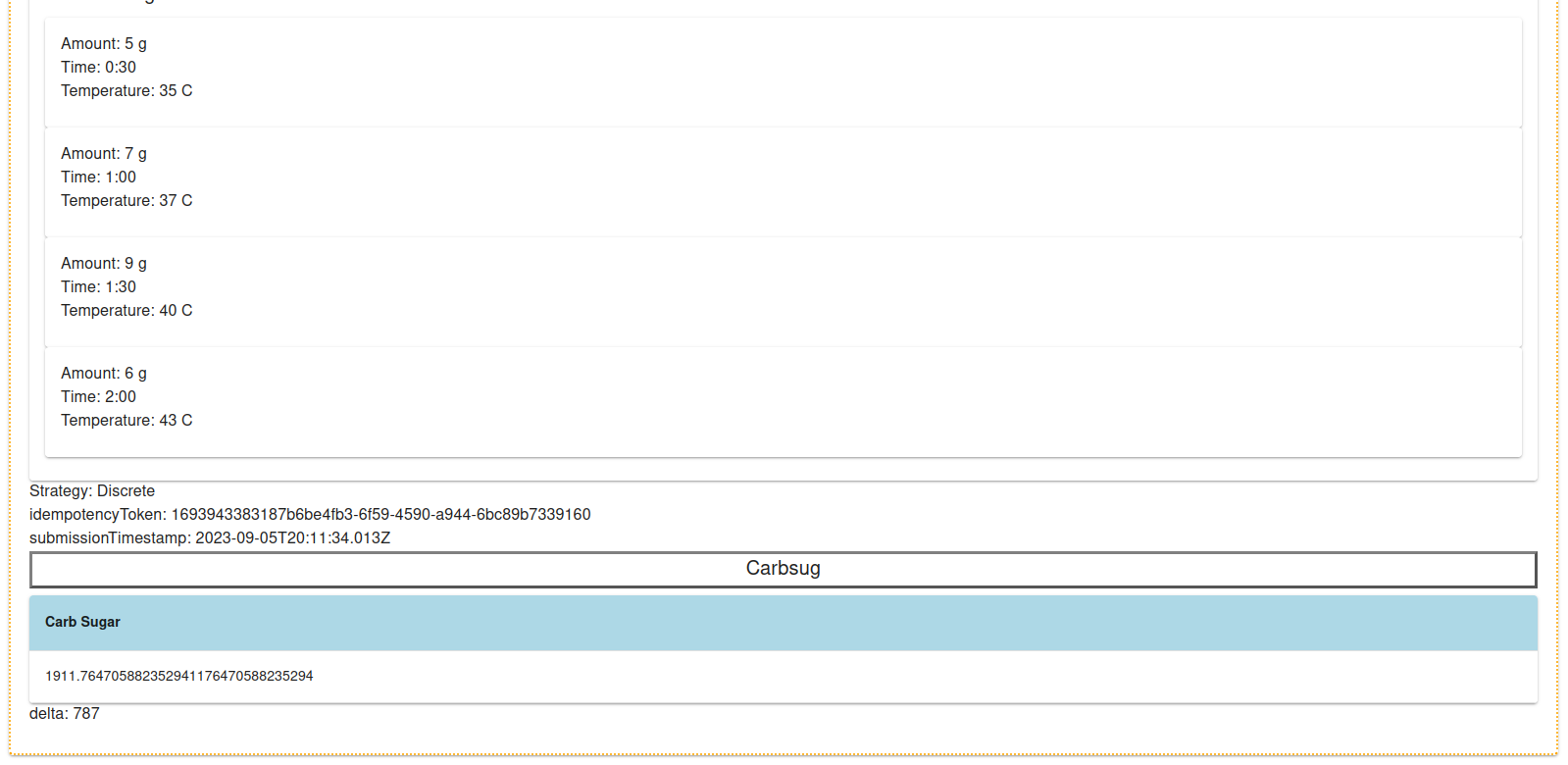The width and height of the screenshot is (1568, 765).
Task: Click 'Amount: 7 g' text
Action: coord(104,153)
